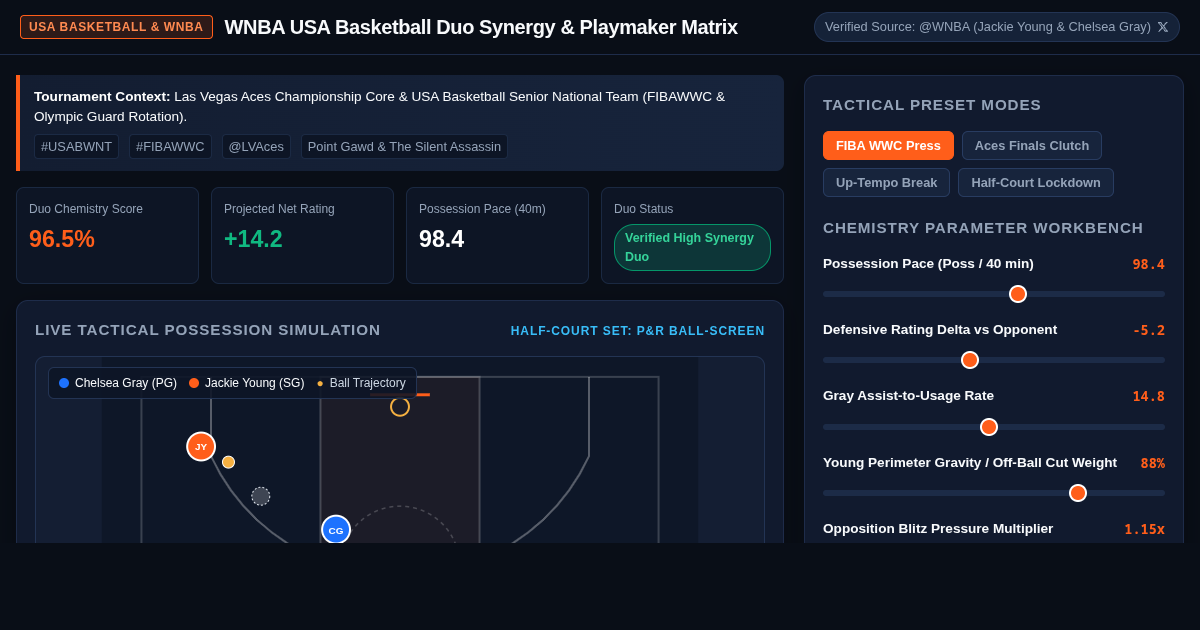The width and height of the screenshot is (1200, 630).
Task: Click the Opposition Blitz Pressure Multiplier label
Action: tap(938, 528)
